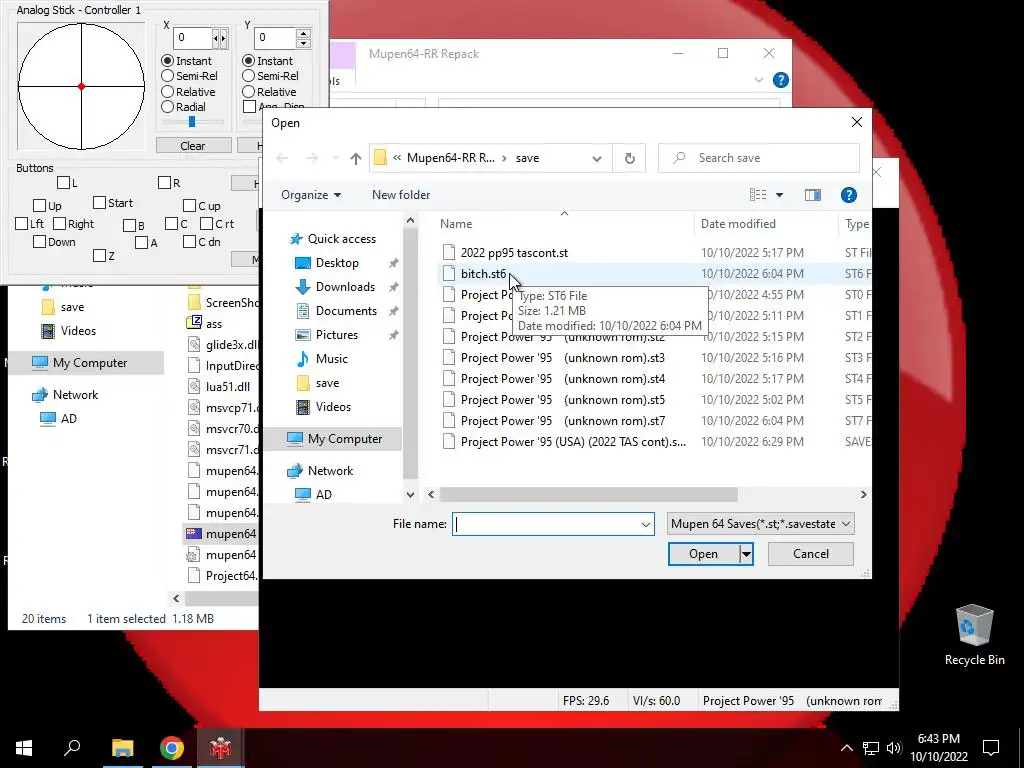Select Videos in Open dialog sidebar
Viewport: 1024px width, 768px height.
coord(333,407)
